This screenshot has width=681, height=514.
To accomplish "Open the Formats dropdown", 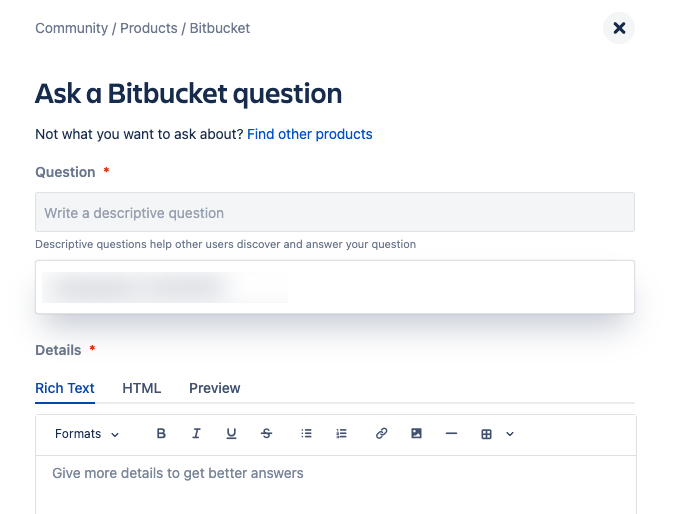I will click(x=87, y=434).
